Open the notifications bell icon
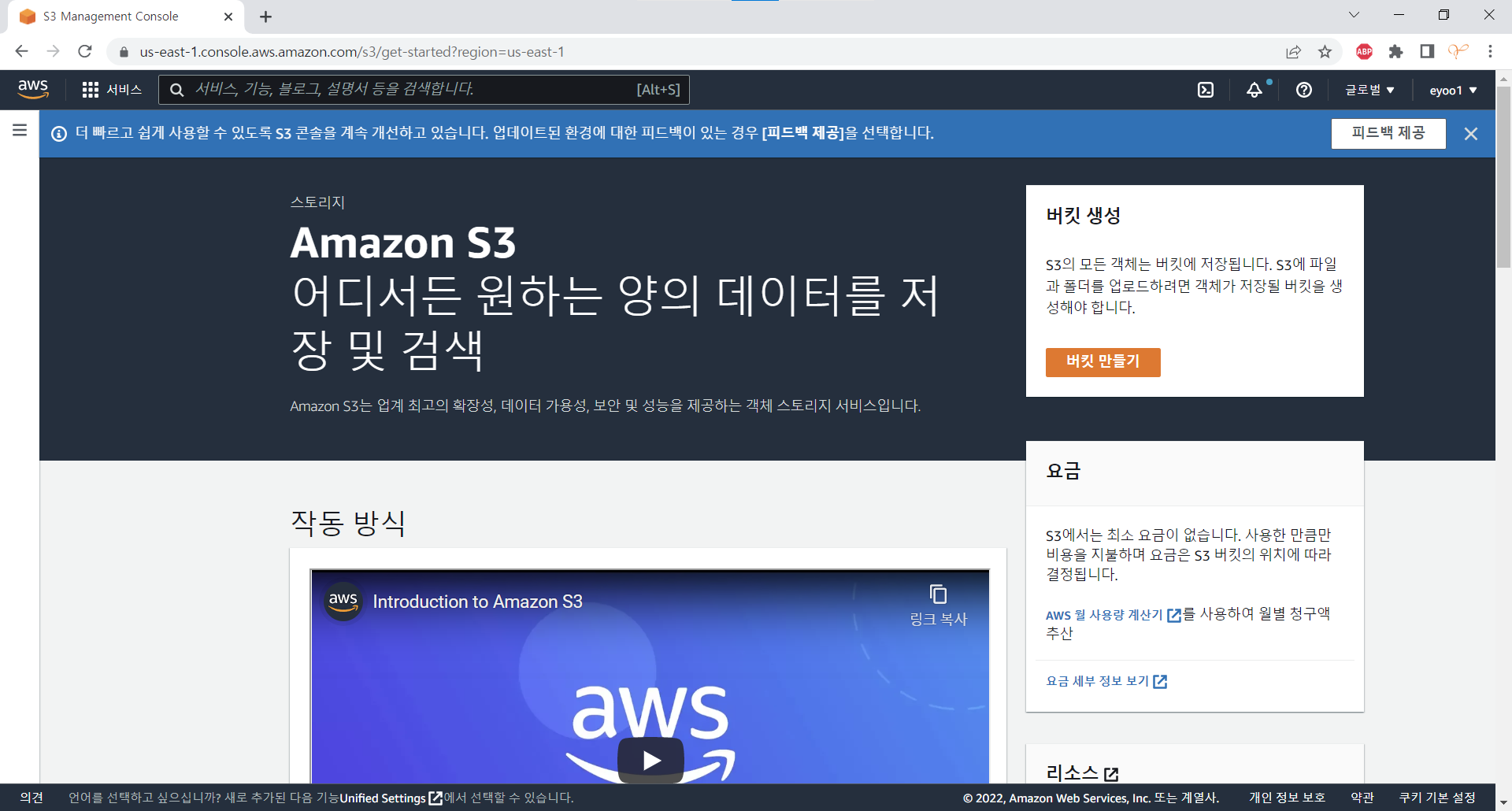 1254,90
